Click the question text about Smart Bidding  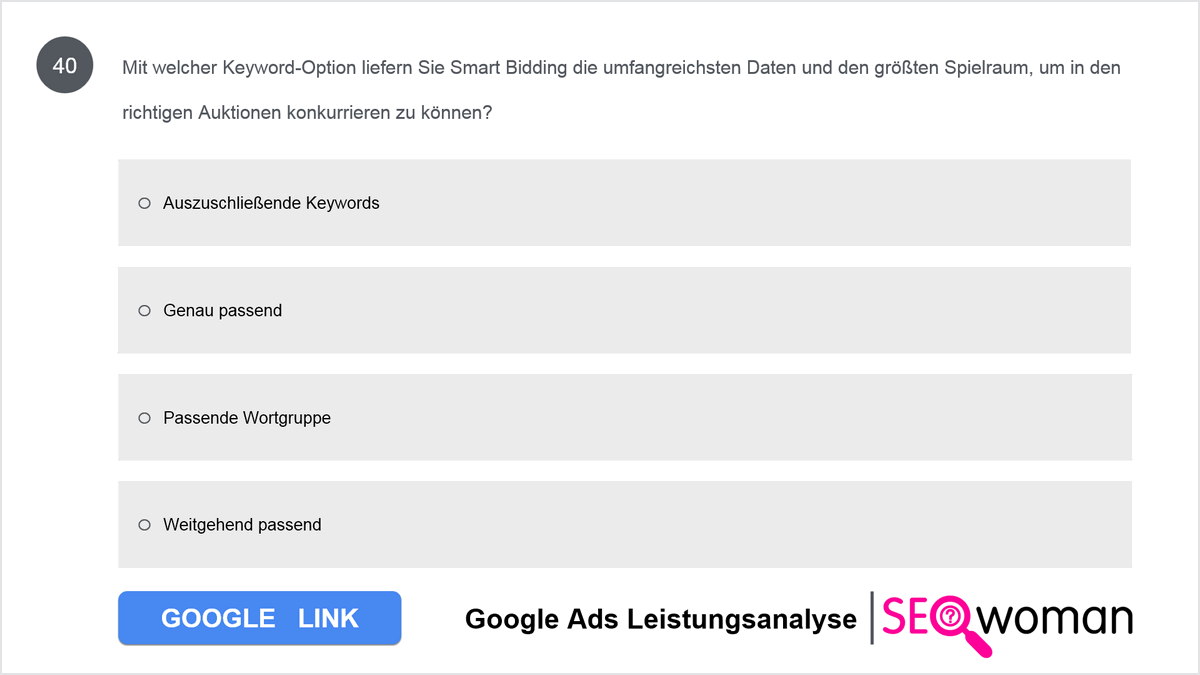[621, 90]
